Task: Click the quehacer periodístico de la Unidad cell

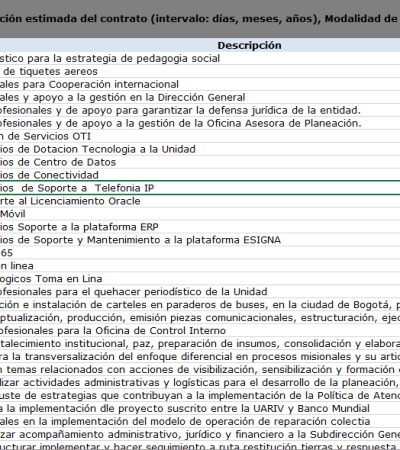Action: (200, 292)
